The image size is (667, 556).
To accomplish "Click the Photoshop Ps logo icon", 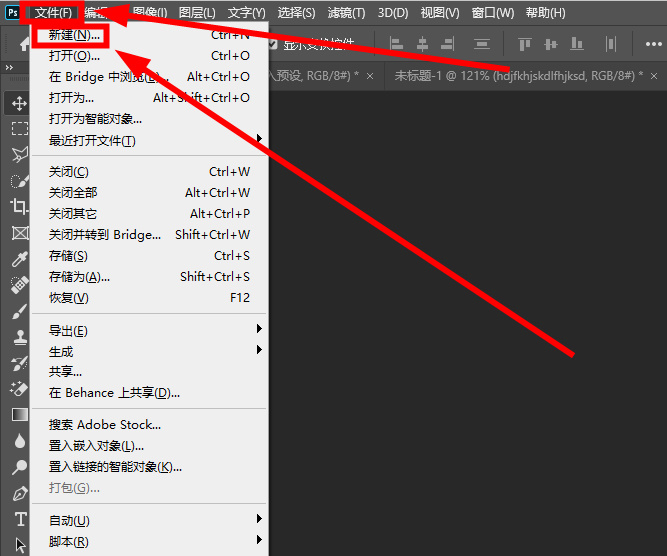I will click(13, 12).
